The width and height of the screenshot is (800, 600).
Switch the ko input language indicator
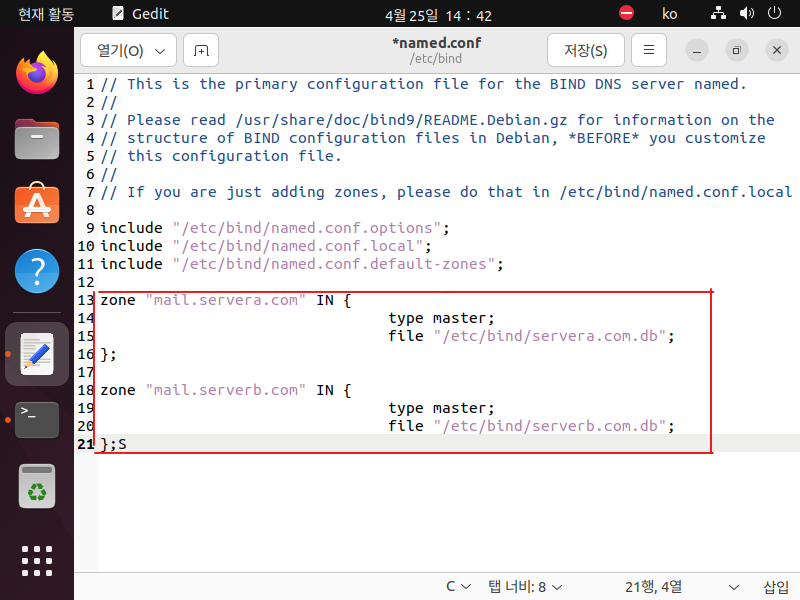tap(669, 14)
